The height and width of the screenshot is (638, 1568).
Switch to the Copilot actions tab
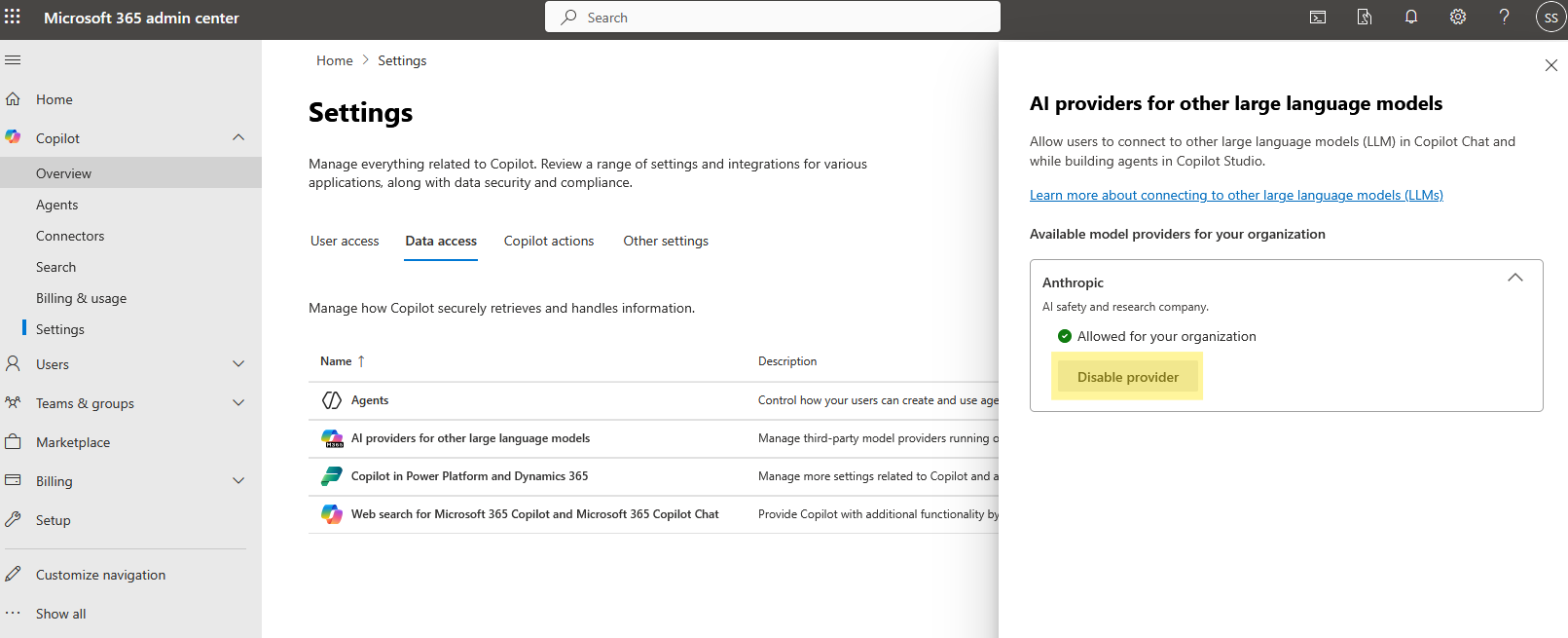tap(548, 242)
